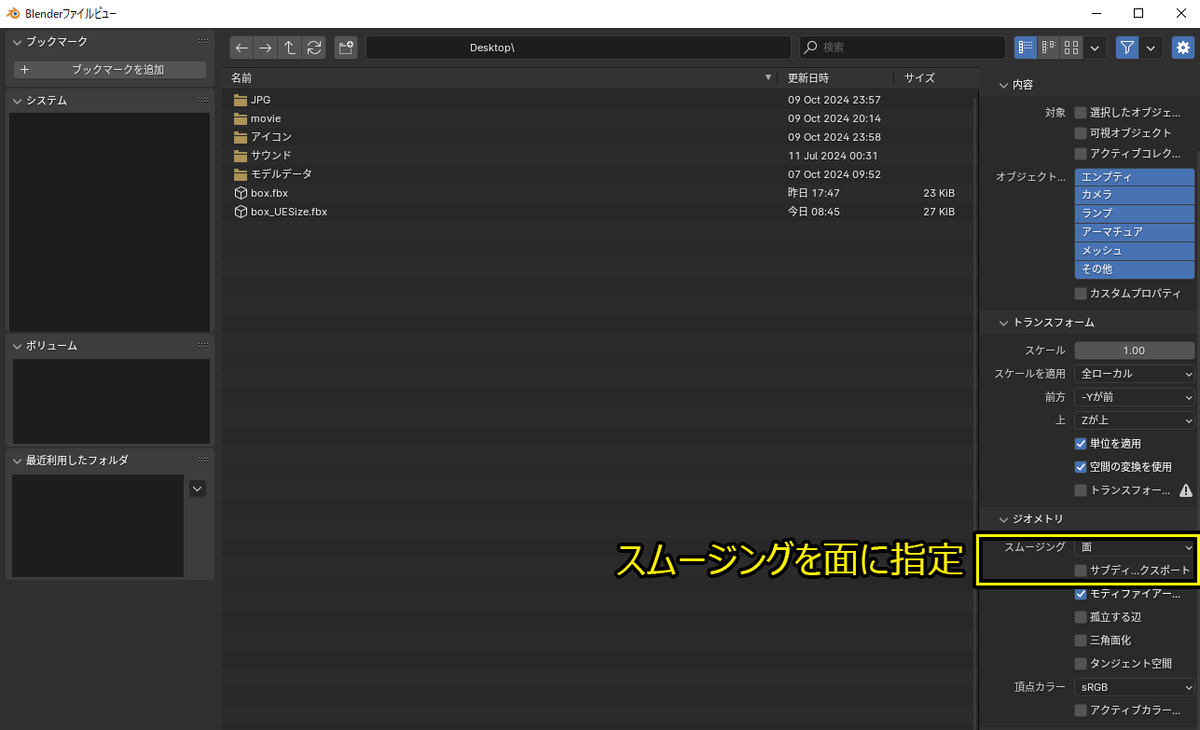
Task: Toggle file filtering funnel icon
Action: tap(1127, 47)
